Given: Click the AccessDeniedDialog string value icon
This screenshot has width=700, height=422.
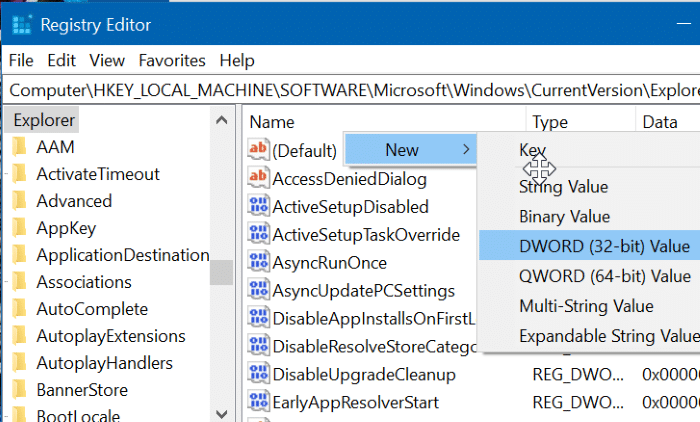Looking at the screenshot, I should 258,178.
